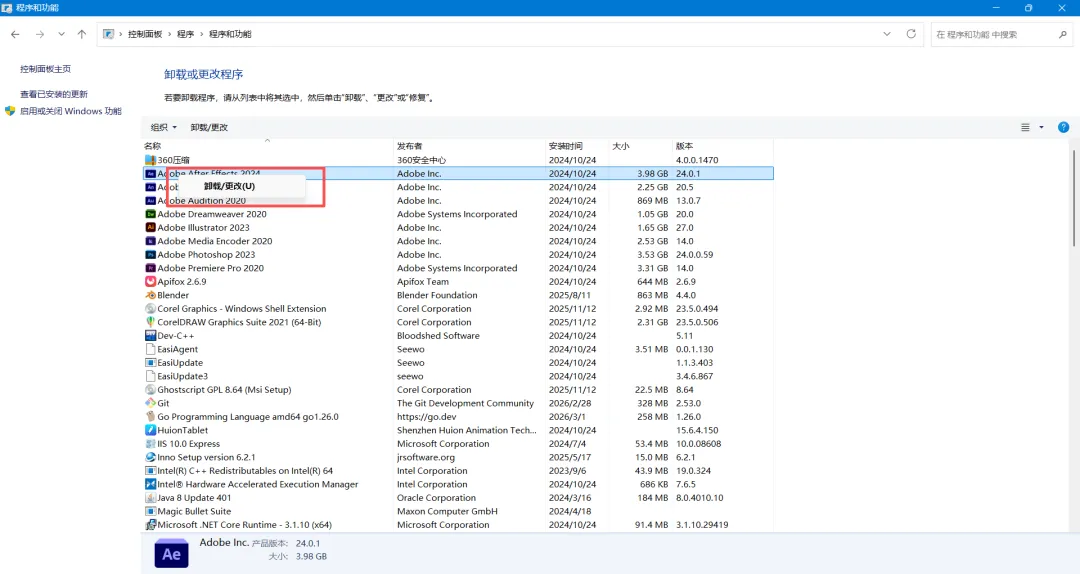This screenshot has width=1080, height=574.
Task: Open the 组织 dropdown menu
Action: coord(164,127)
